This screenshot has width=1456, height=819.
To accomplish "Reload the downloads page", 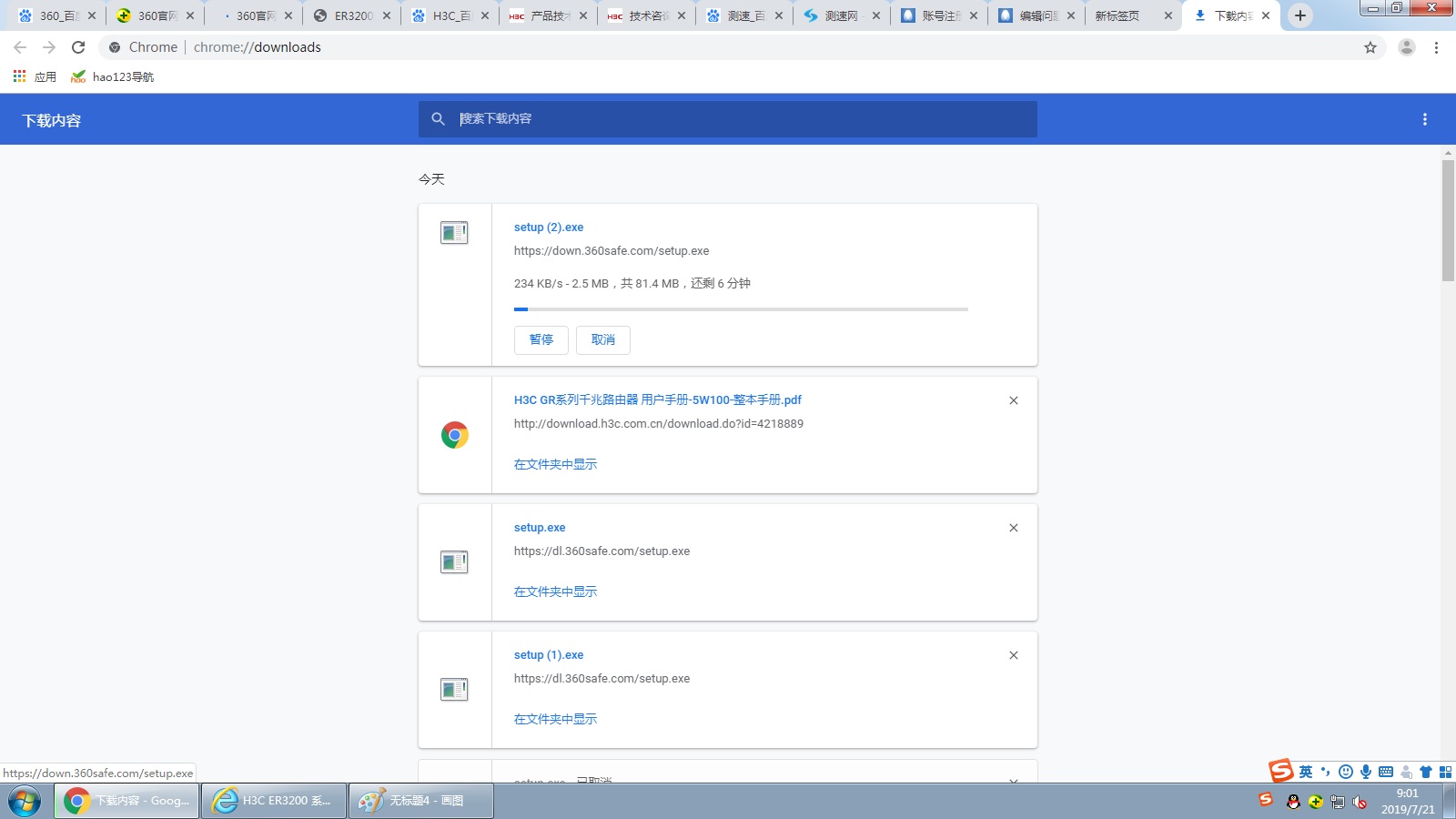I will (x=78, y=47).
